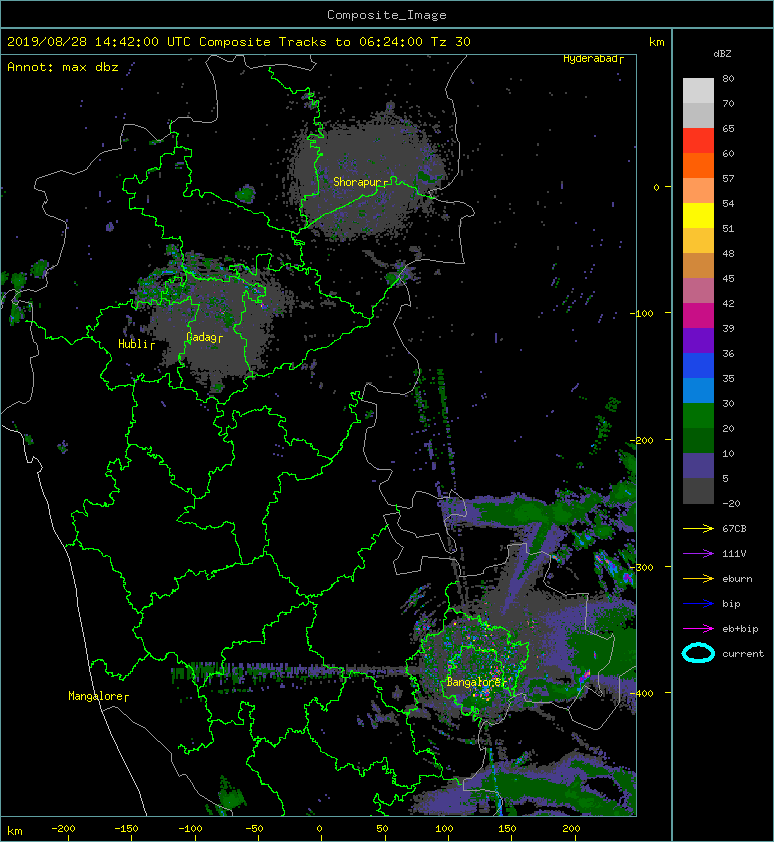Click the Hubli city label

pos(136,344)
